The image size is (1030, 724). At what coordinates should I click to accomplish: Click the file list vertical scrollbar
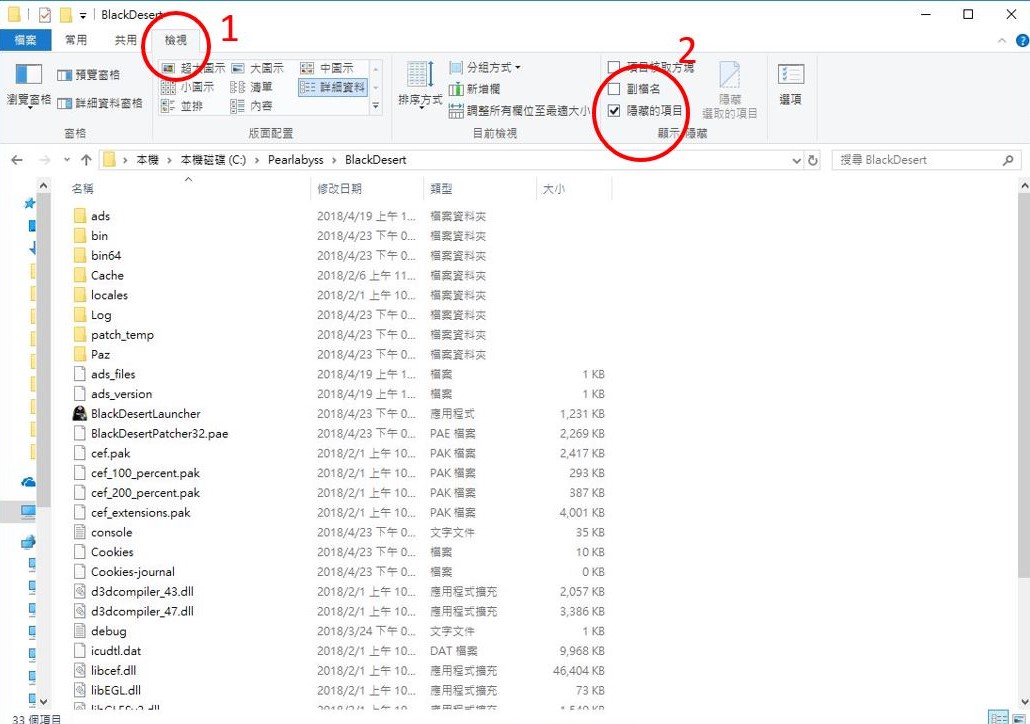(x=1023, y=387)
